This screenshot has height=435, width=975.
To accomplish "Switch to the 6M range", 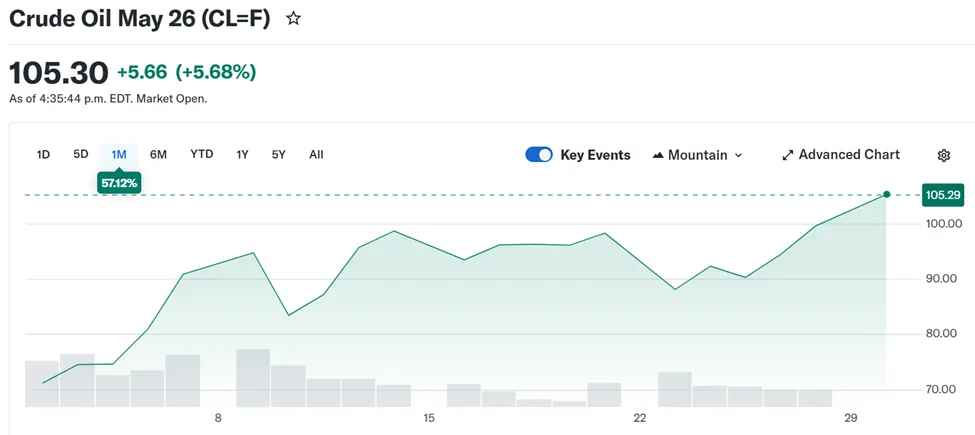I will click(x=158, y=154).
